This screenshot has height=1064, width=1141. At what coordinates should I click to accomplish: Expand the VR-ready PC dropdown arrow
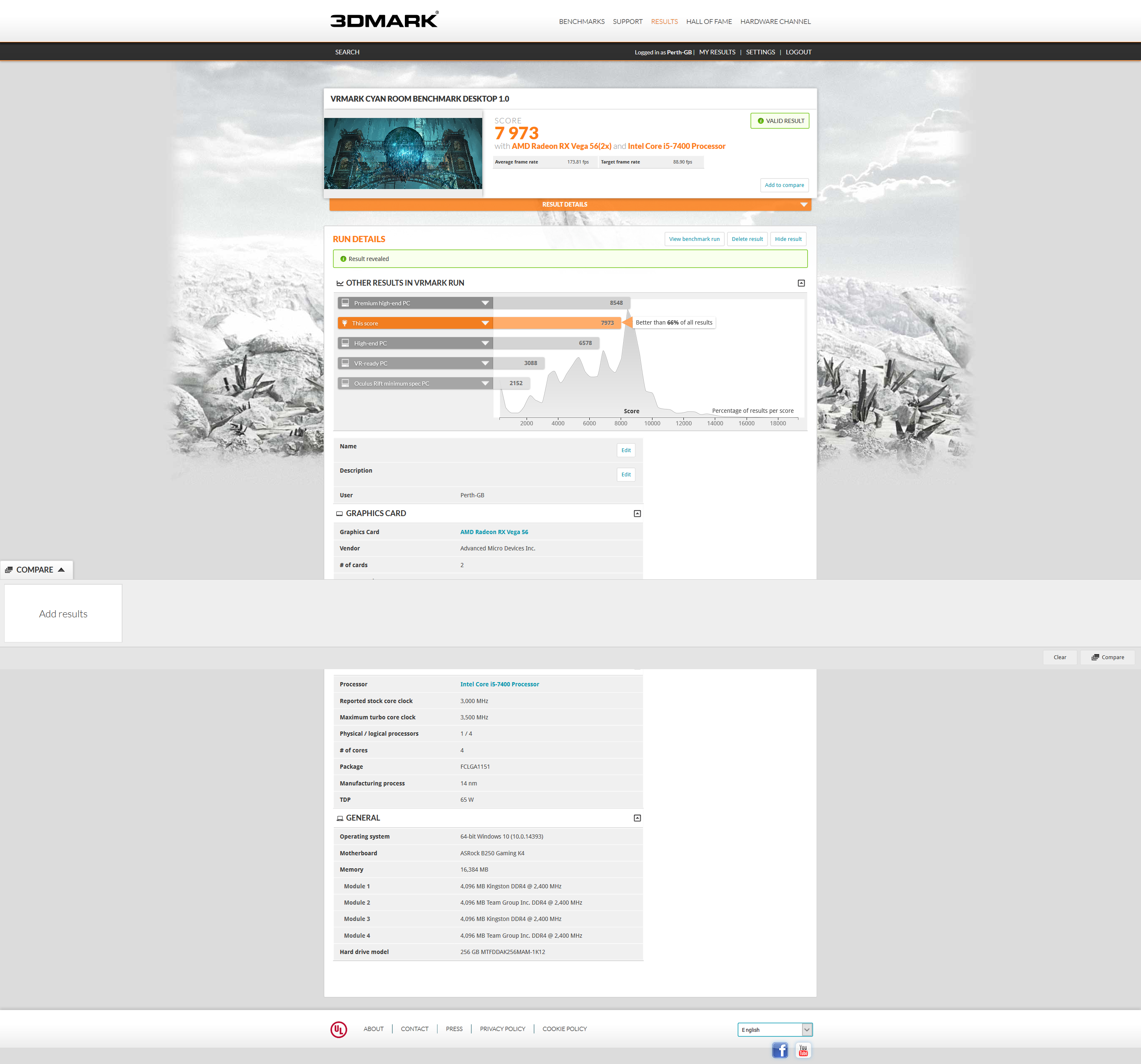point(485,363)
